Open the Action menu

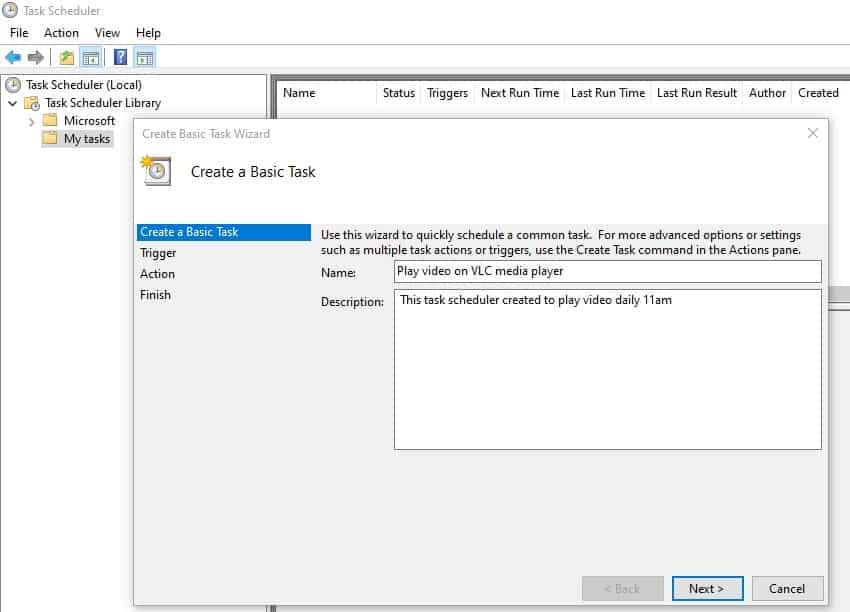(61, 33)
